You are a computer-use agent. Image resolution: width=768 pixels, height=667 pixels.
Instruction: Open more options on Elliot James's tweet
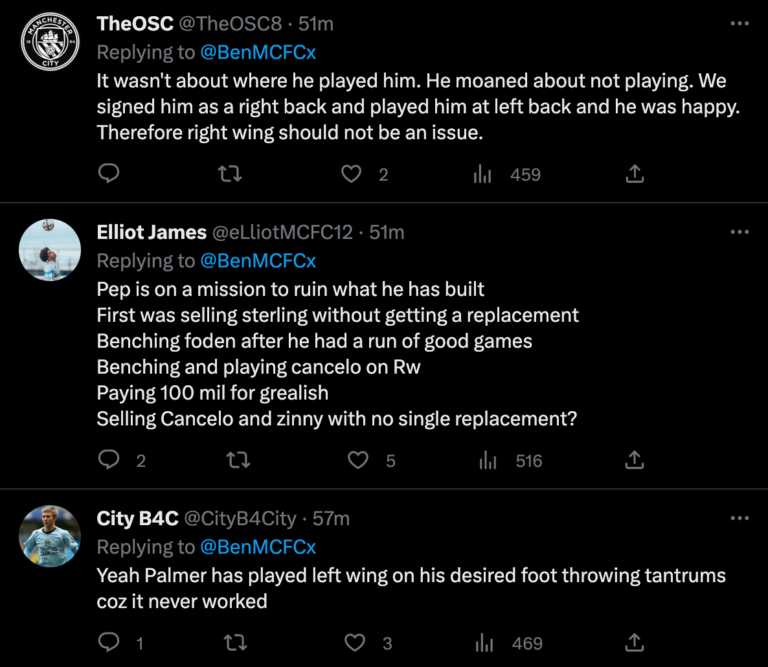739,232
